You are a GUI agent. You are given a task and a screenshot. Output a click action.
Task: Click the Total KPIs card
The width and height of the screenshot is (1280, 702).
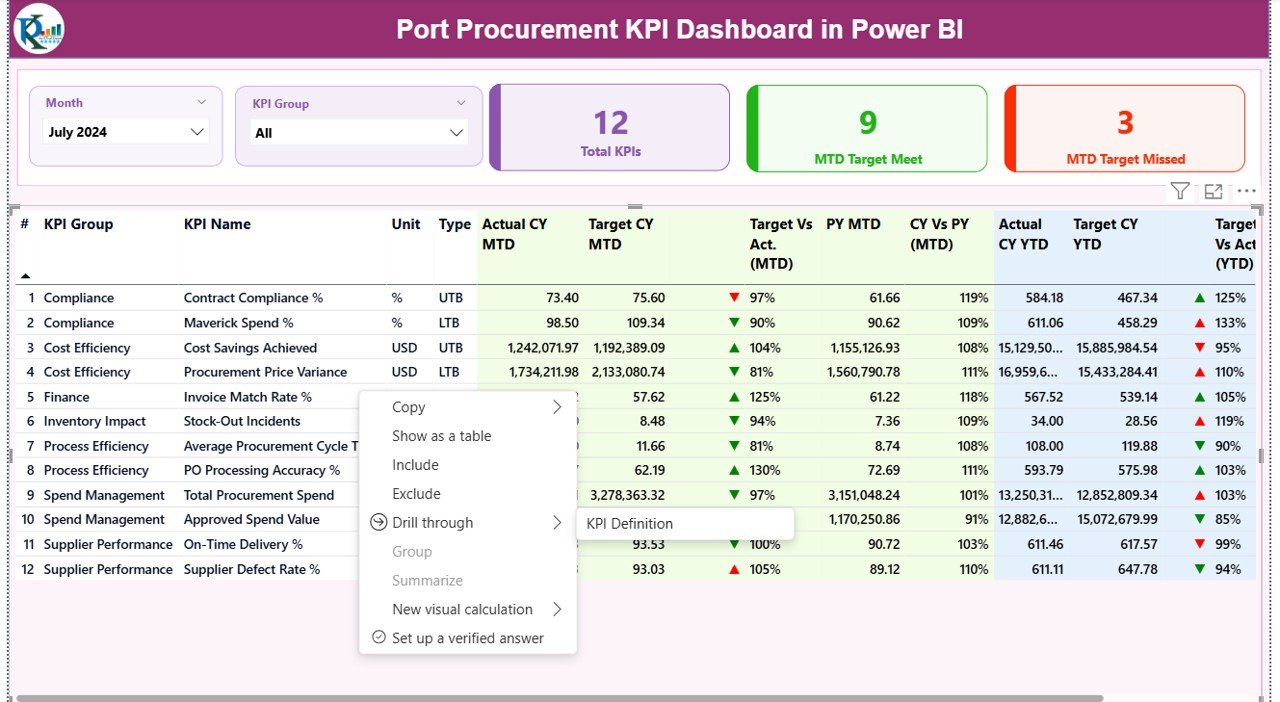click(610, 128)
